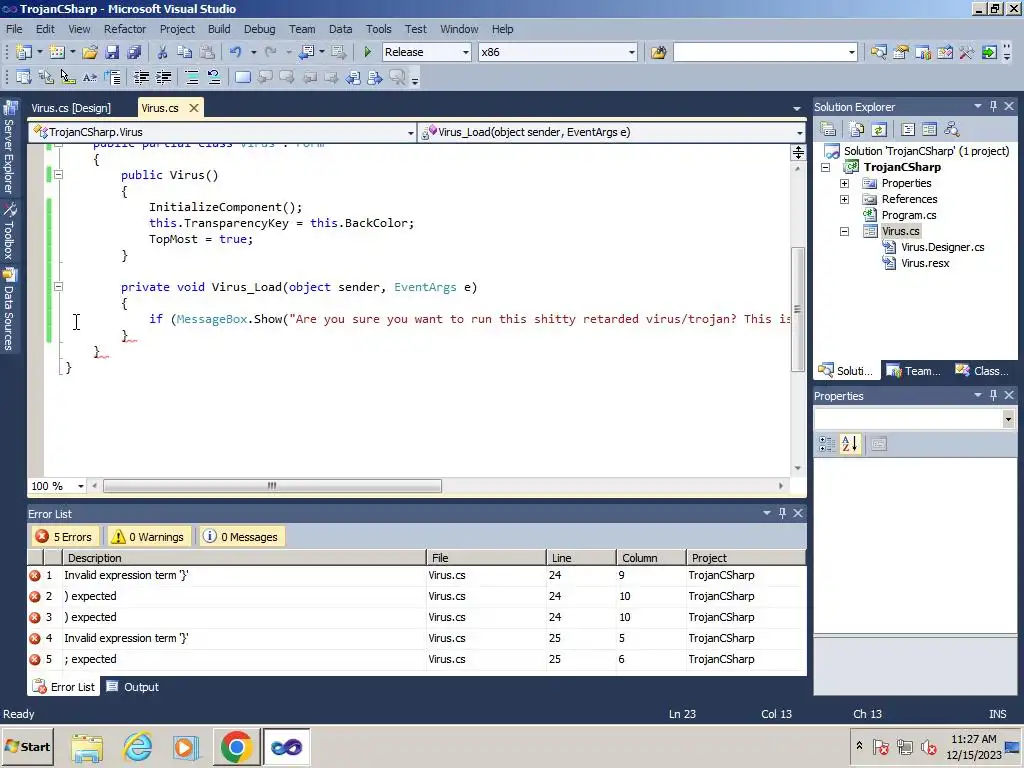Open the 100 % zoom dropdown
Screen dimensions: 1024x768
81,486
